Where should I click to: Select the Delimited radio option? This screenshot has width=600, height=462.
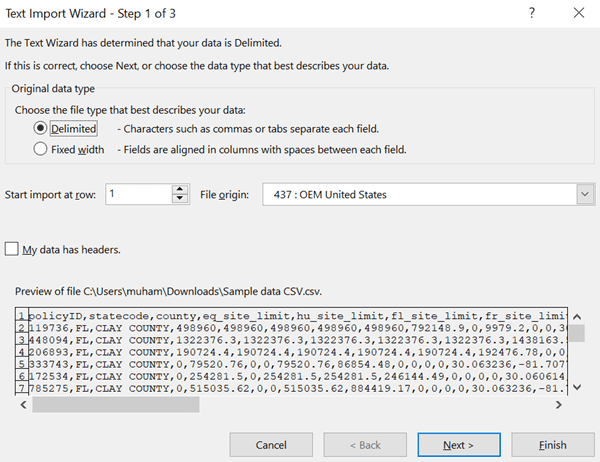tap(41, 129)
